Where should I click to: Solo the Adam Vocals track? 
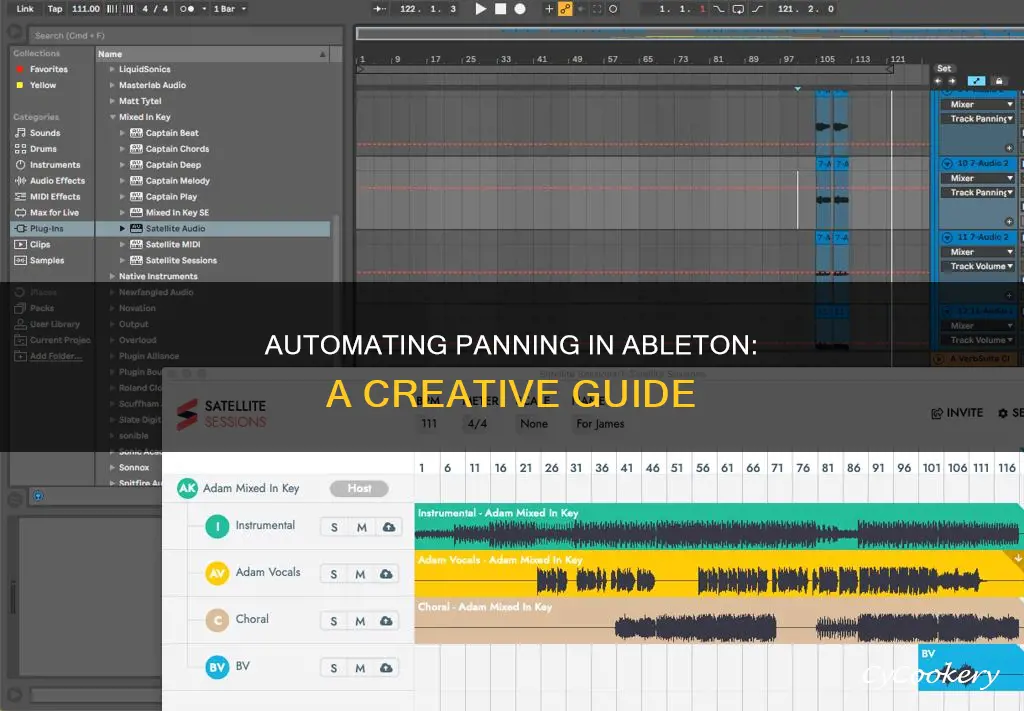[x=334, y=574]
